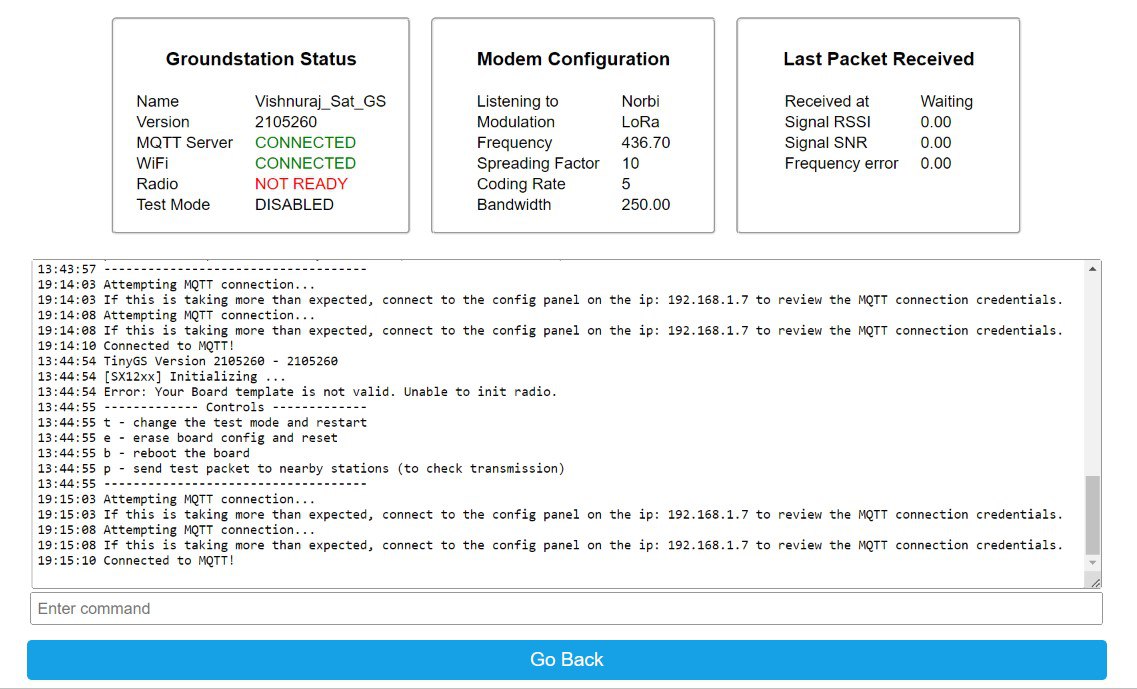Click the MQTT Server CONNECTED status
The height and width of the screenshot is (689, 1137).
[x=305, y=143]
